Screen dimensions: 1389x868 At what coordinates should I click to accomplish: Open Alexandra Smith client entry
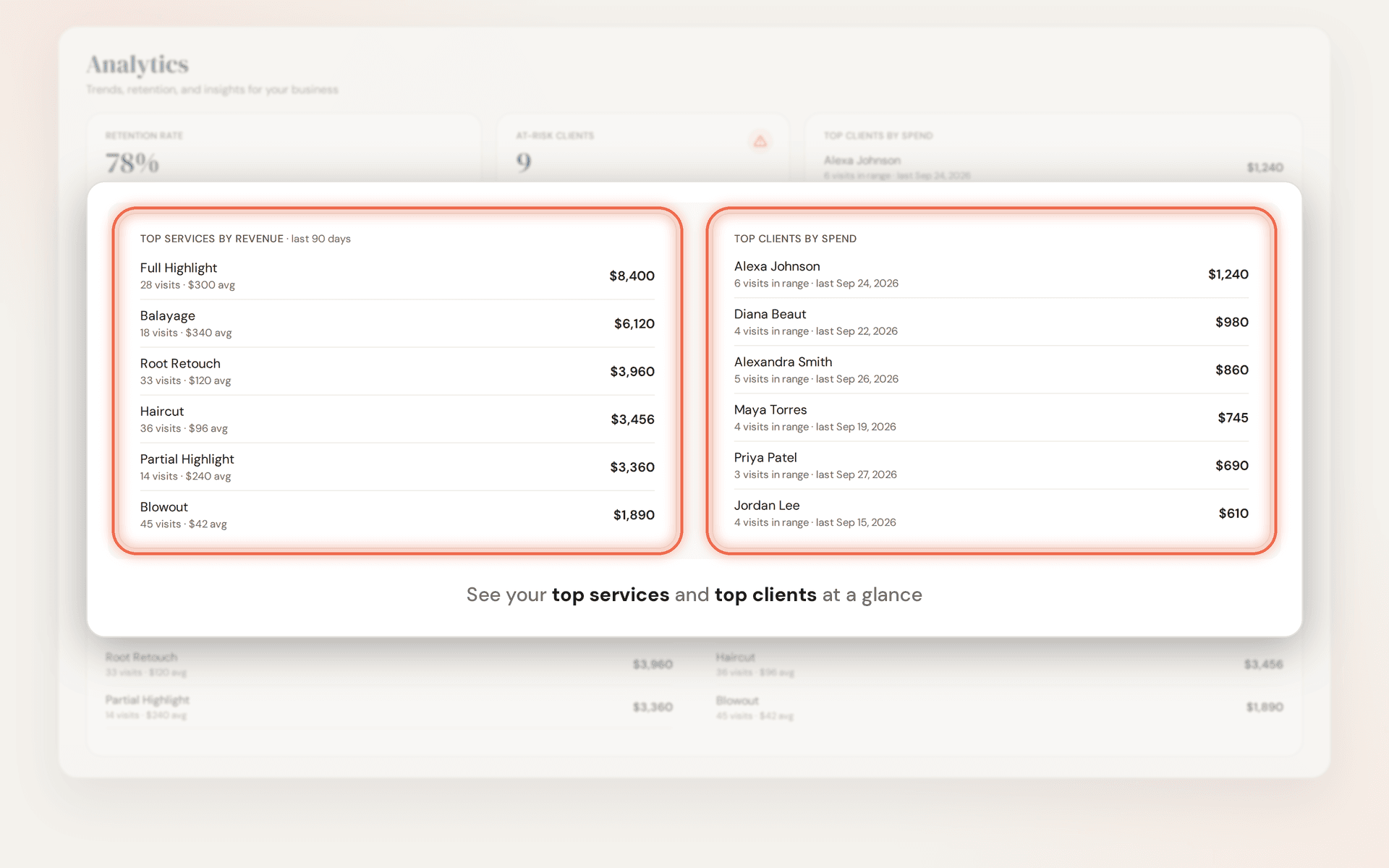pos(991,370)
